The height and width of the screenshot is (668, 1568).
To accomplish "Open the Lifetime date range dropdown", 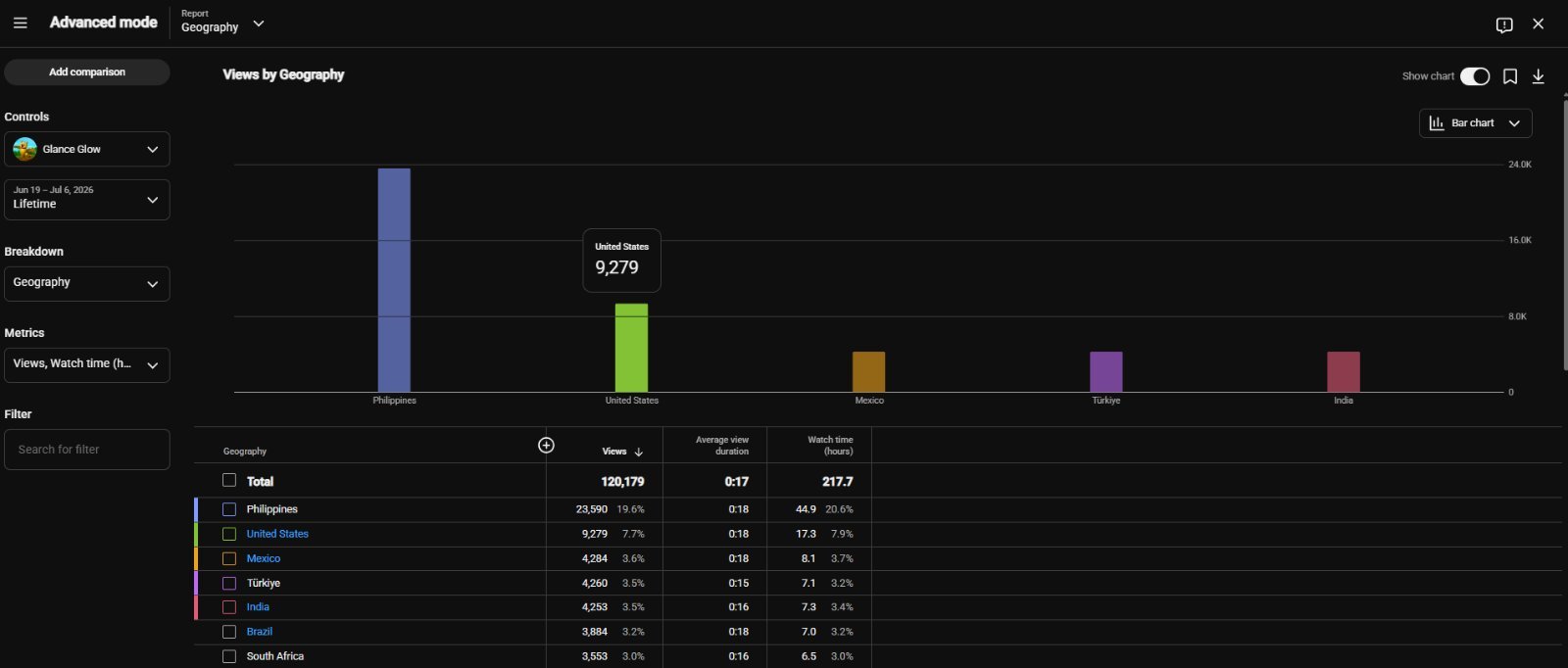I will 87,199.
